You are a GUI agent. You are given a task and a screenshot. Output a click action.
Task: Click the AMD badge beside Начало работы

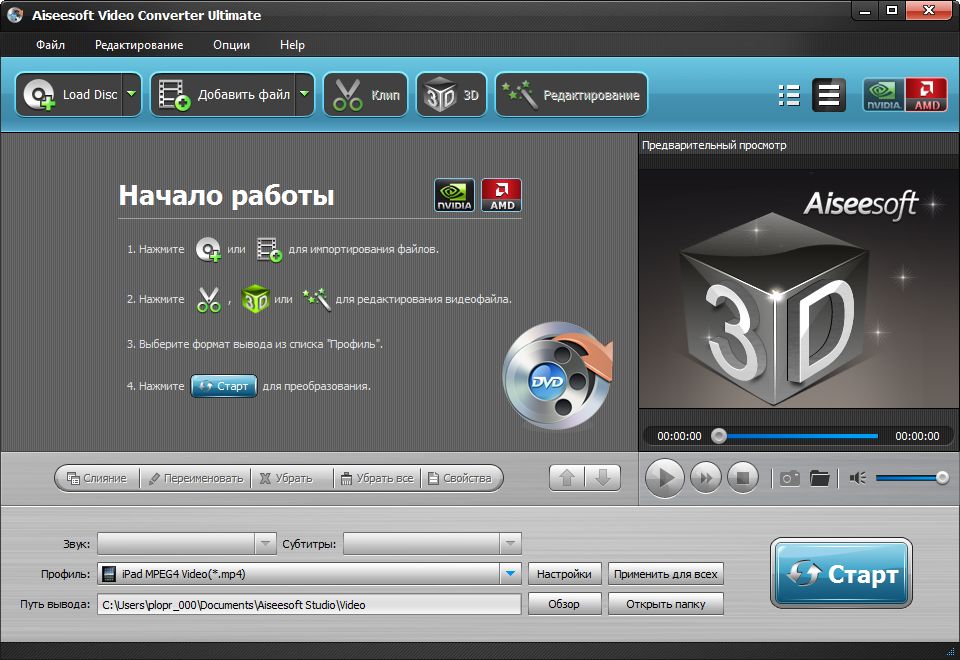501,195
